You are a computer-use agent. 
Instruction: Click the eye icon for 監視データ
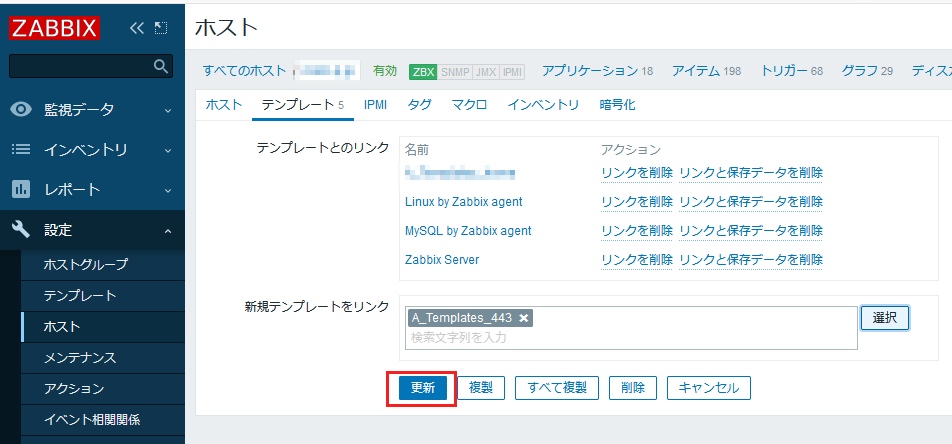(22, 109)
